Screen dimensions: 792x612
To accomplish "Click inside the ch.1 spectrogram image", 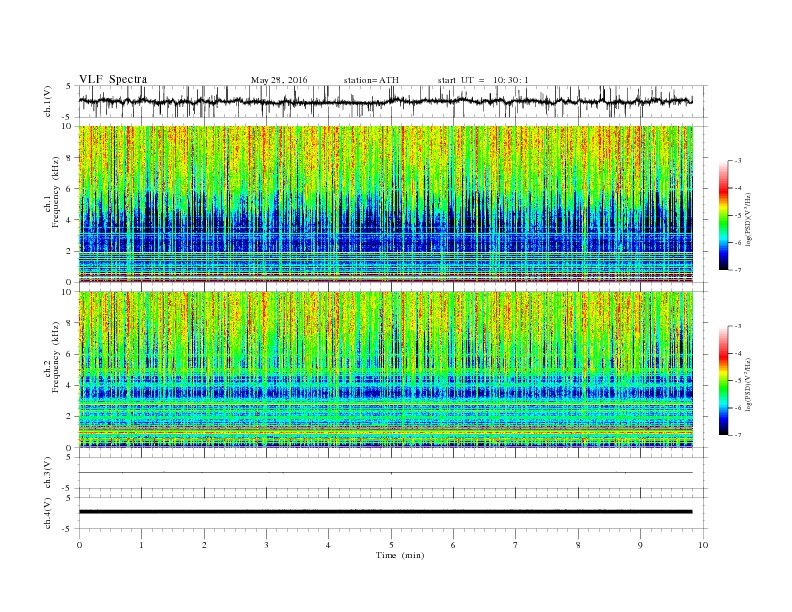I will click(x=385, y=204).
